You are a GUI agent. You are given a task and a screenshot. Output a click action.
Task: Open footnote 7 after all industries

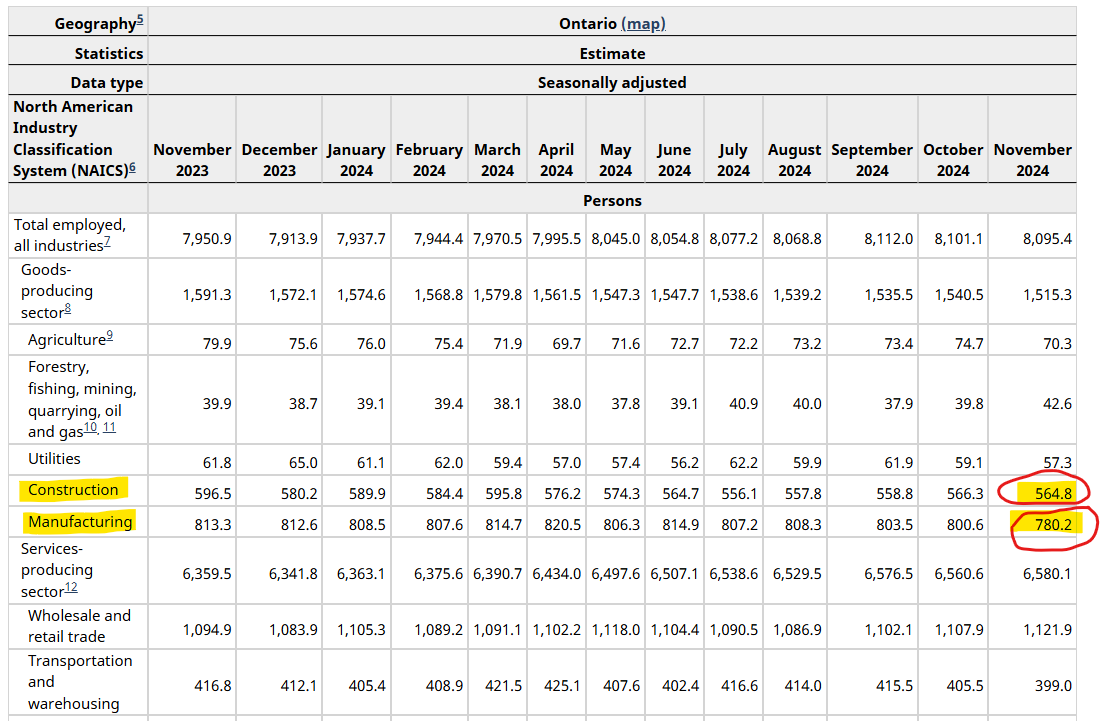[x=108, y=242]
